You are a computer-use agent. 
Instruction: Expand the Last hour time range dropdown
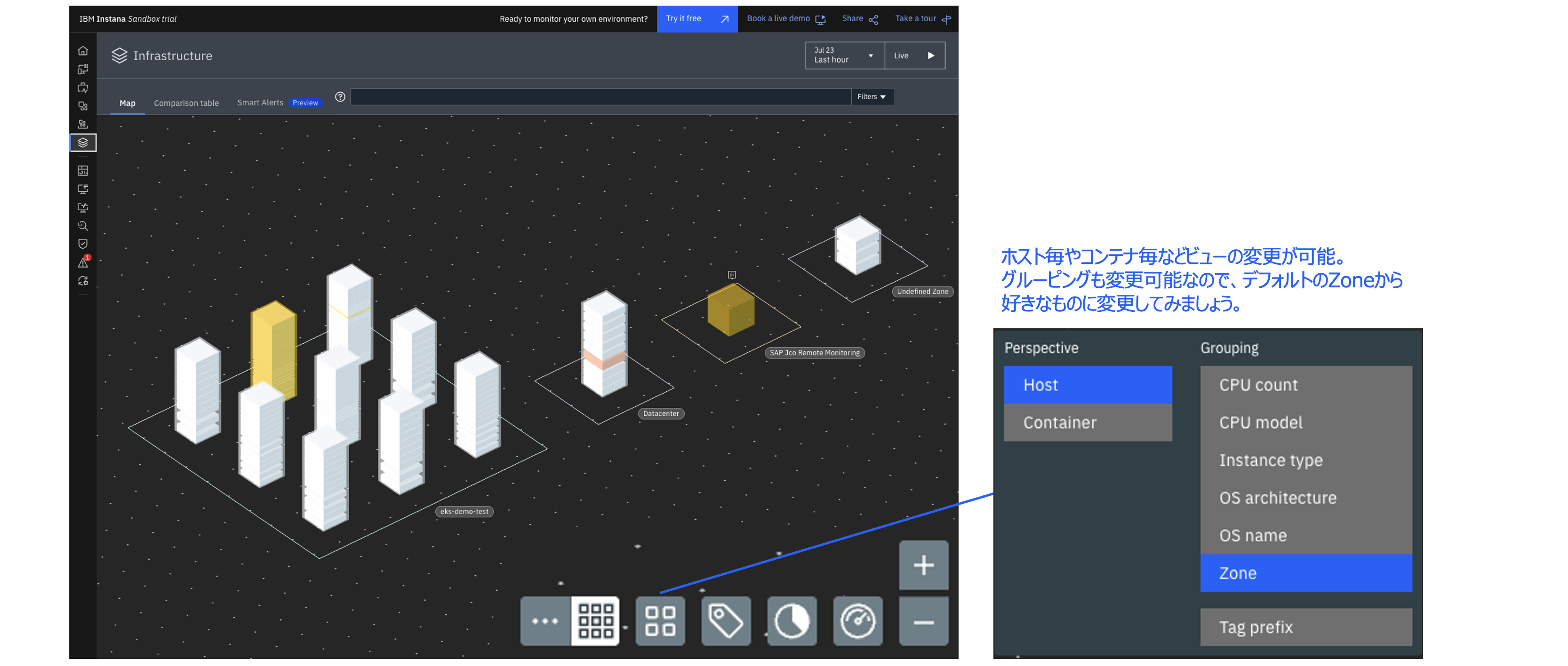(x=844, y=55)
